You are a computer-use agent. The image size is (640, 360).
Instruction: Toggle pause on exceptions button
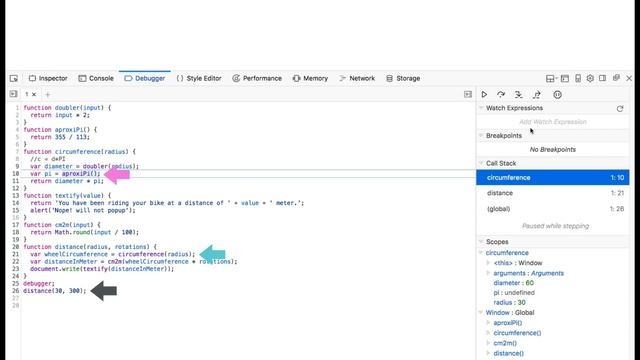click(558, 95)
